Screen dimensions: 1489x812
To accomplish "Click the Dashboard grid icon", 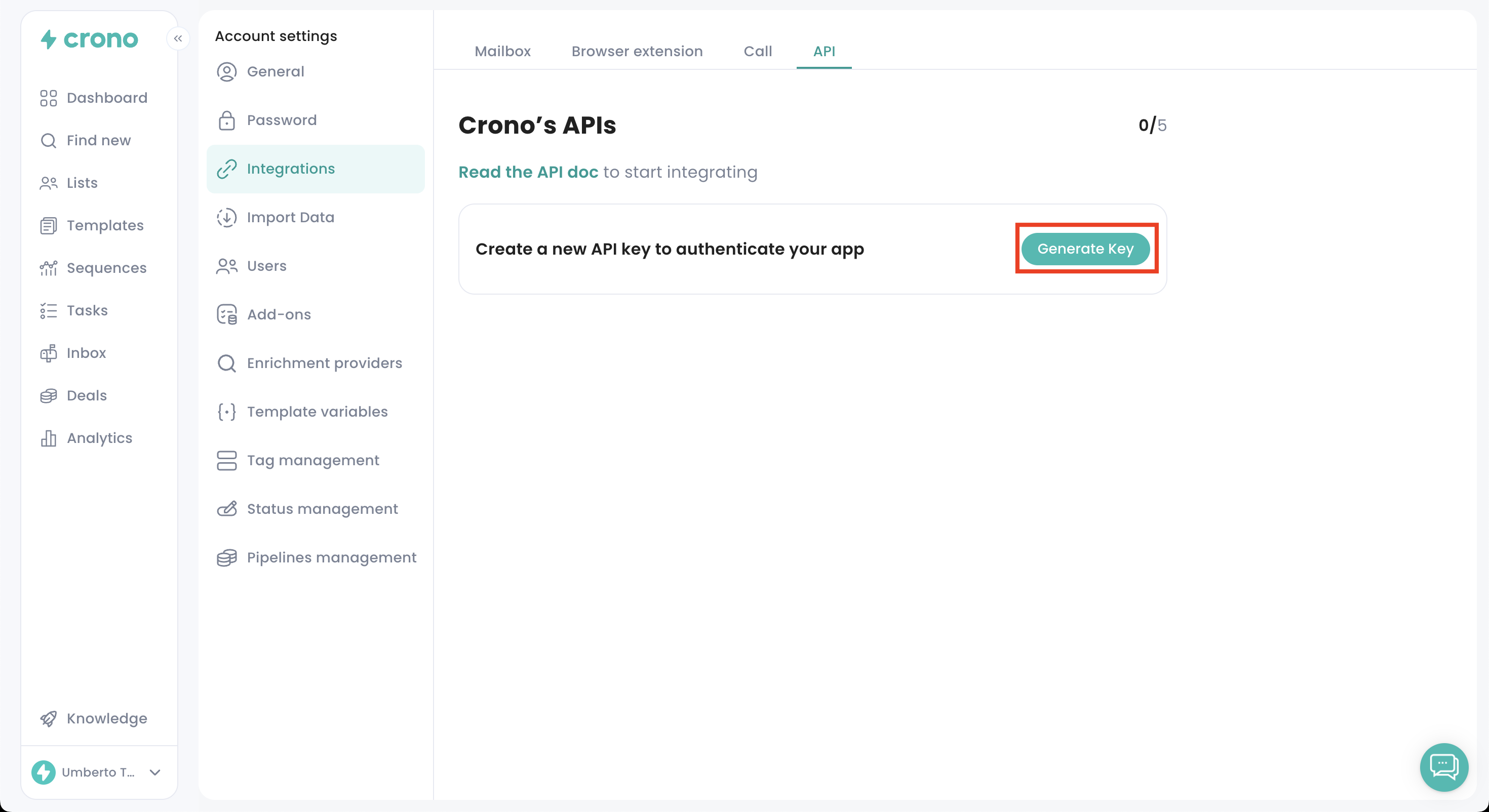I will [49, 98].
